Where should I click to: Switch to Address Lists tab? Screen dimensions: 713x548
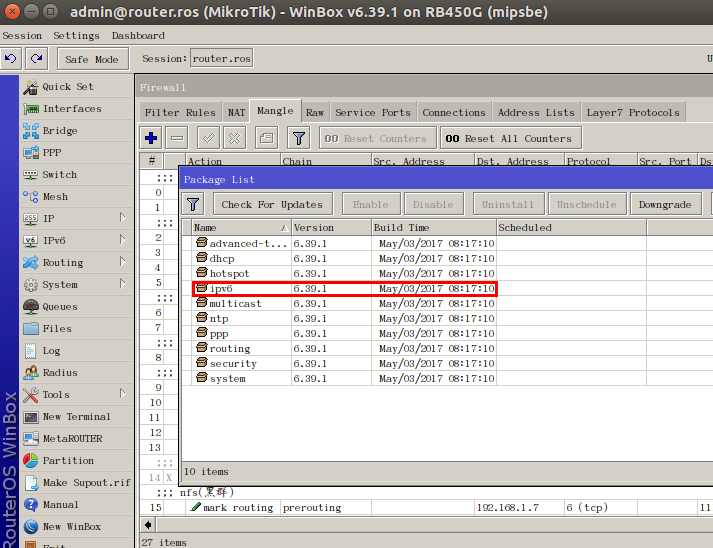pyautogui.click(x=536, y=112)
